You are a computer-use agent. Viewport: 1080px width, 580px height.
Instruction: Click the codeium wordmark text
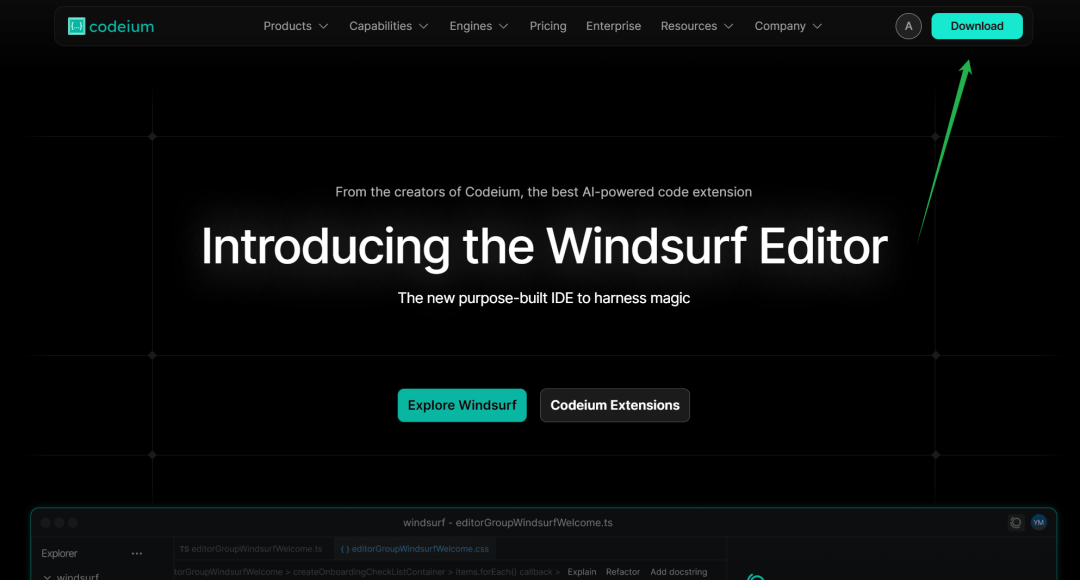[x=122, y=27]
